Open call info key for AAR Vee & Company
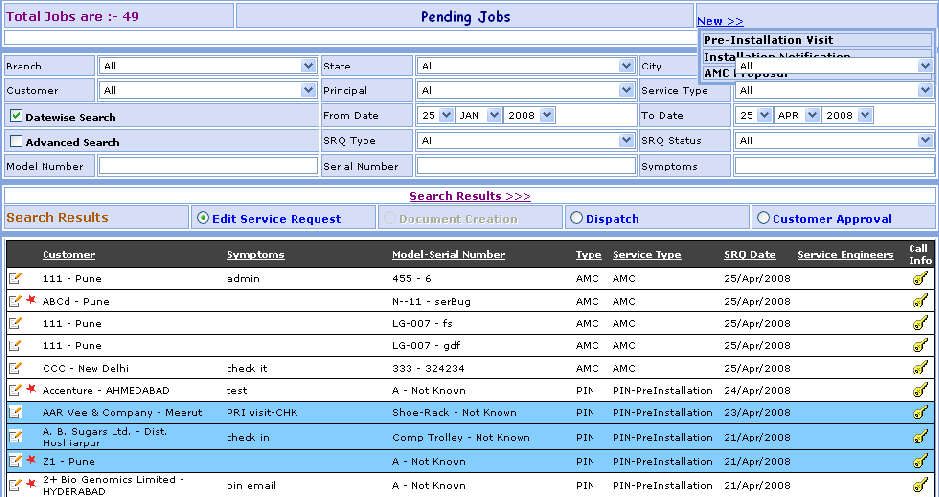Screen dimensions: 939x497 (x=920, y=413)
